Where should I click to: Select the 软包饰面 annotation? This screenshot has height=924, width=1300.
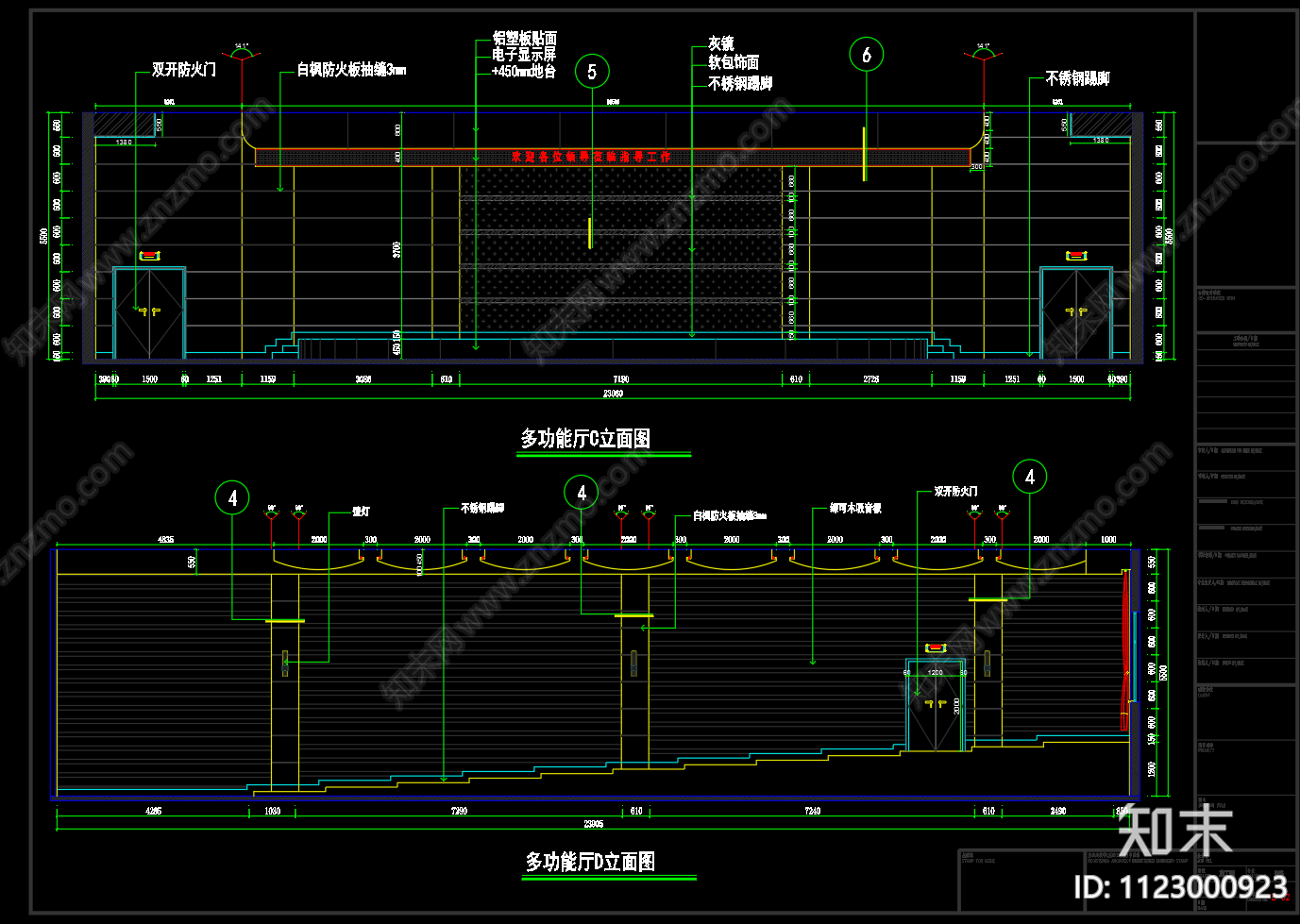point(734,62)
